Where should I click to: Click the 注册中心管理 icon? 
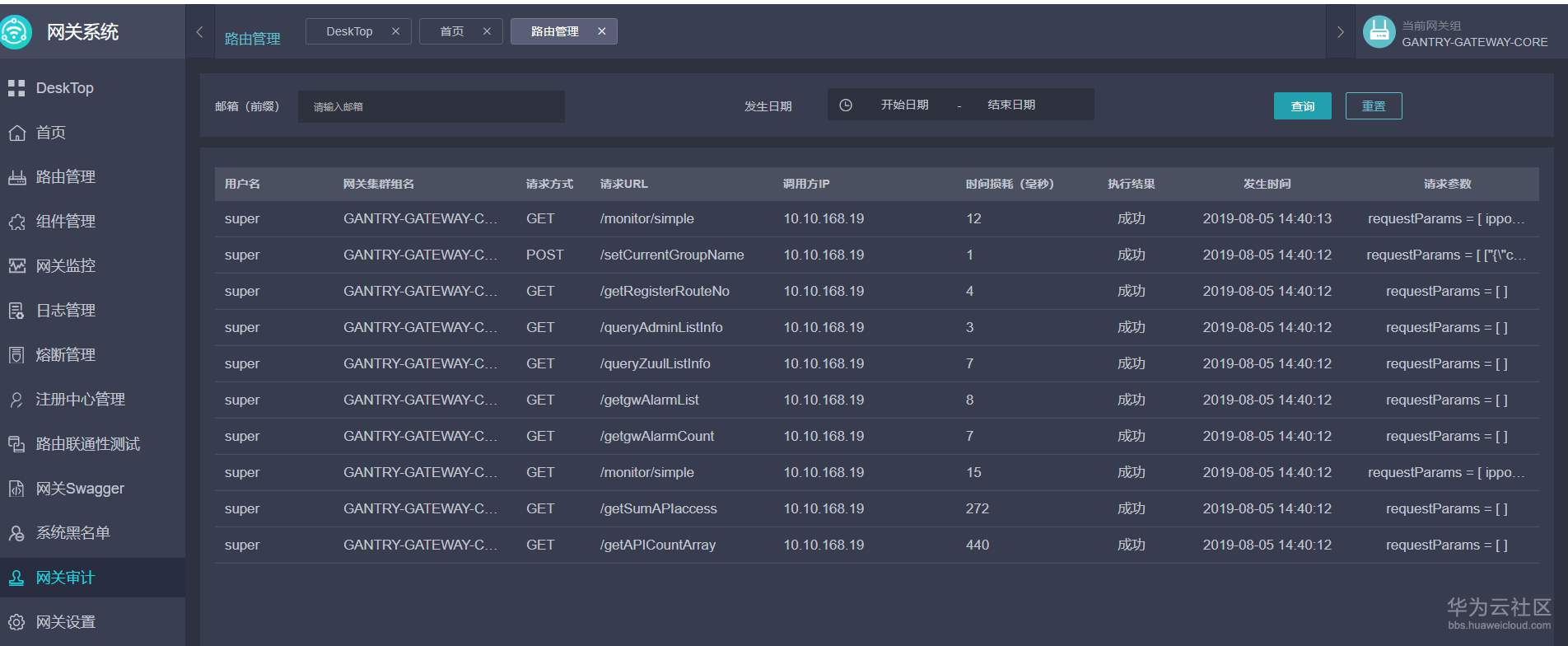tap(16, 400)
